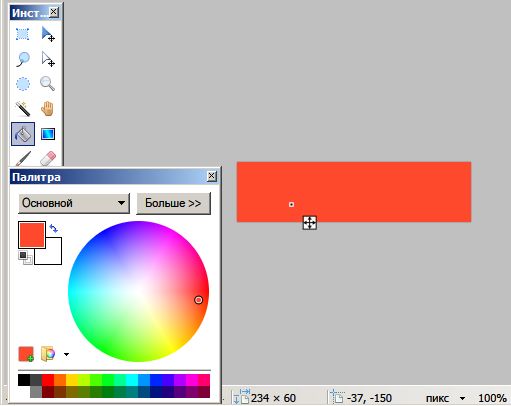Select the Zoom magnifier tool

pyautogui.click(x=48, y=84)
